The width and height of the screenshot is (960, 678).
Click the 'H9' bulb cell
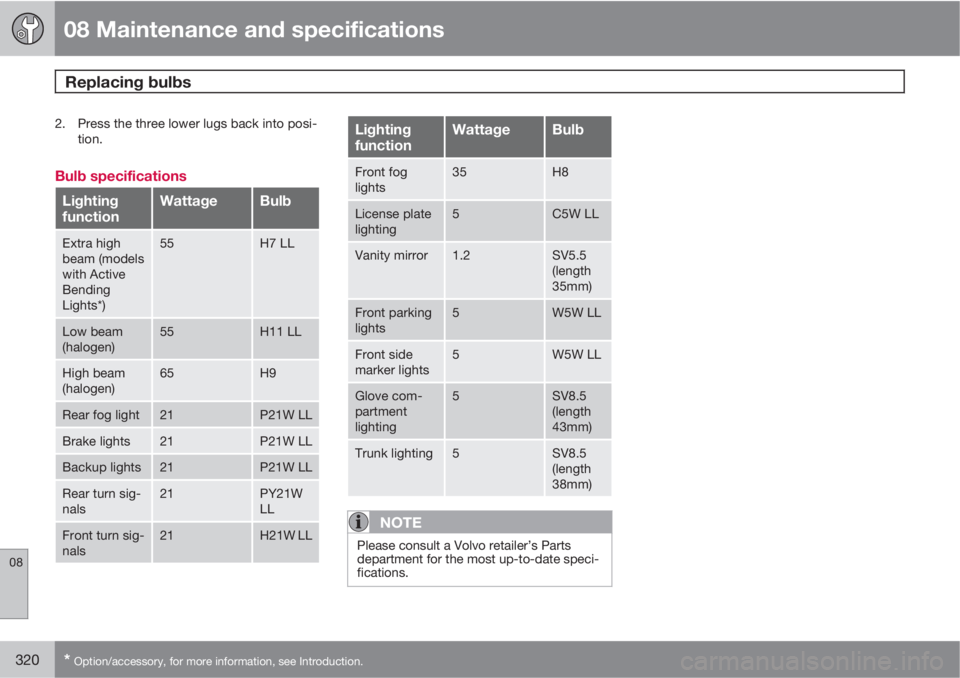[285, 380]
